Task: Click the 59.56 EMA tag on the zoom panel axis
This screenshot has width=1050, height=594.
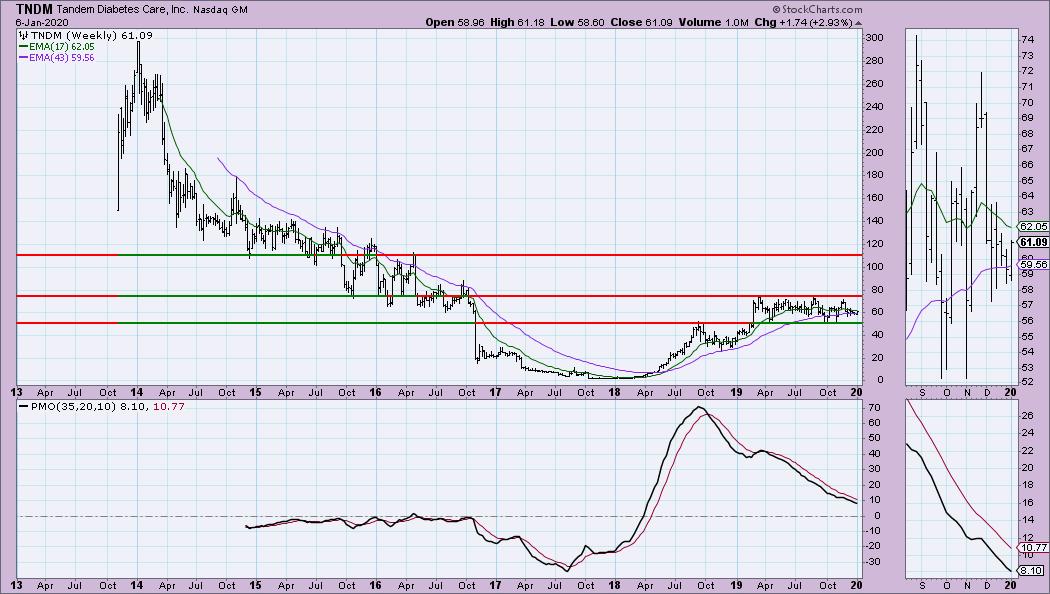Action: [x=1035, y=265]
